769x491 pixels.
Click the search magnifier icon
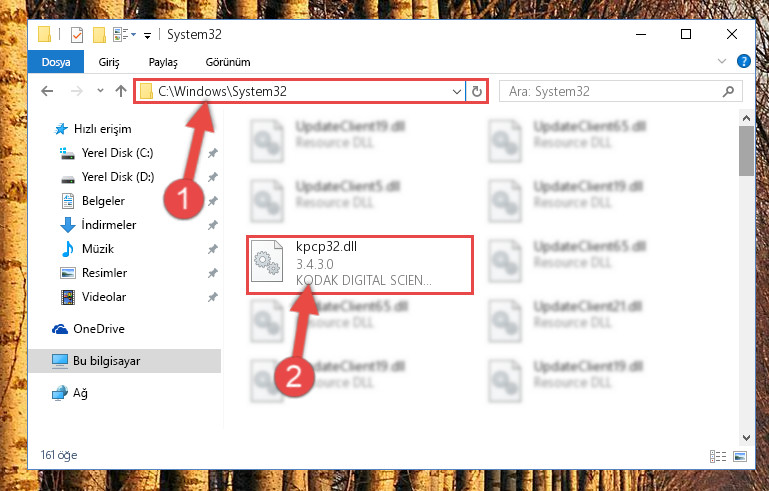click(728, 91)
